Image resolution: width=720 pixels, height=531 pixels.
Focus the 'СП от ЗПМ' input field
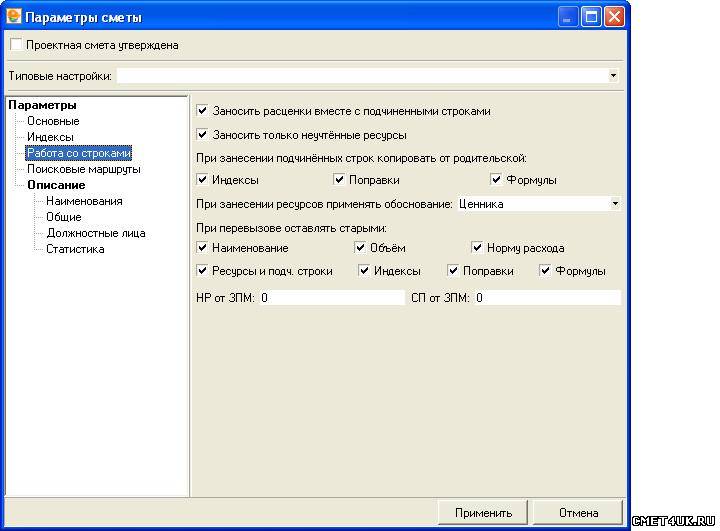pyautogui.click(x=547, y=297)
